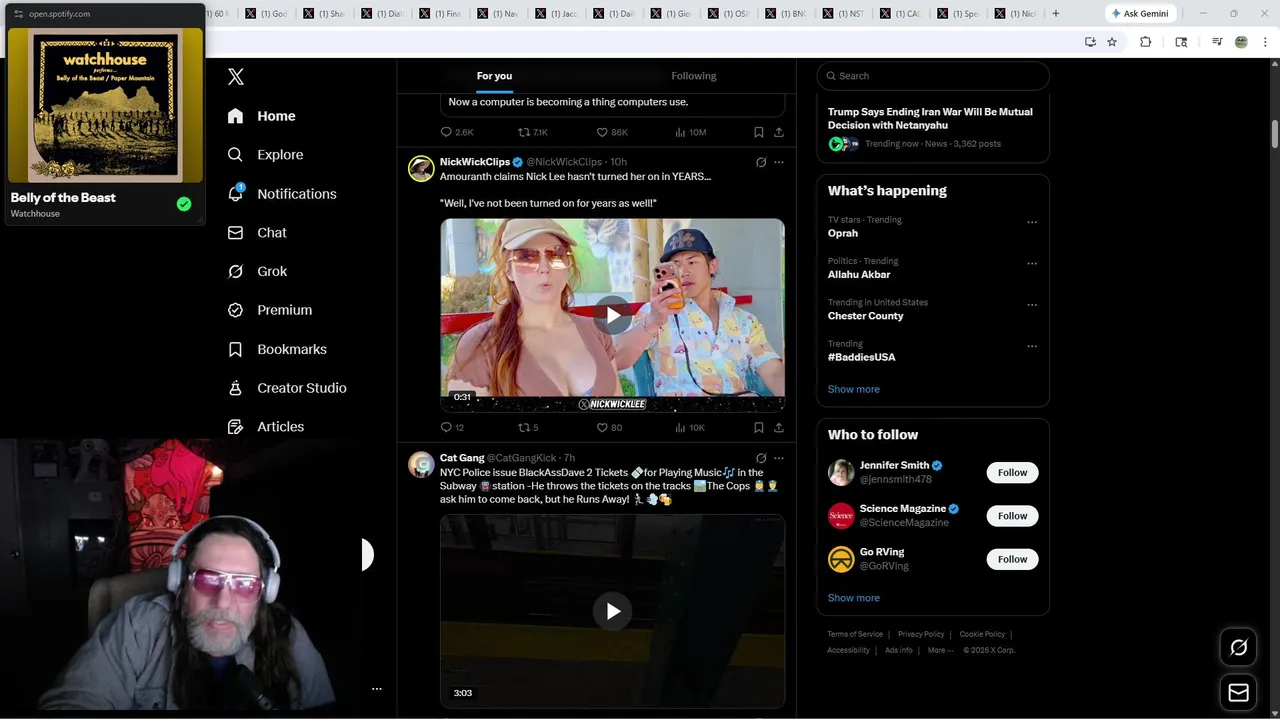Bookmark the NickWickClips post
1280x720 pixels.
(x=759, y=428)
